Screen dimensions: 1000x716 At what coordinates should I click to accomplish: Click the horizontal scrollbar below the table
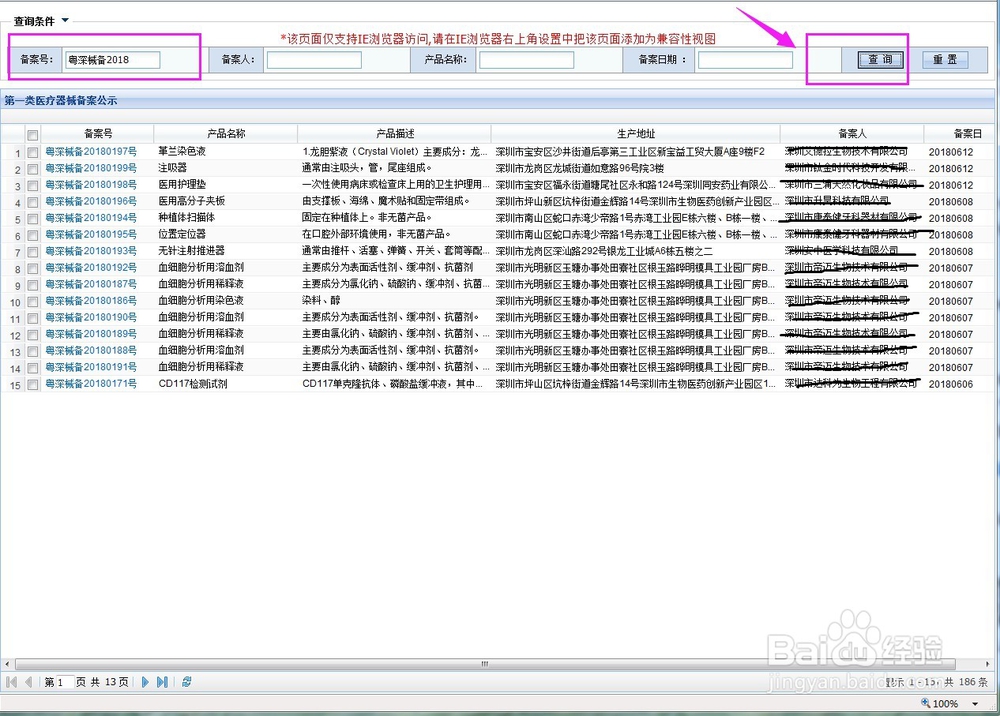click(x=484, y=663)
